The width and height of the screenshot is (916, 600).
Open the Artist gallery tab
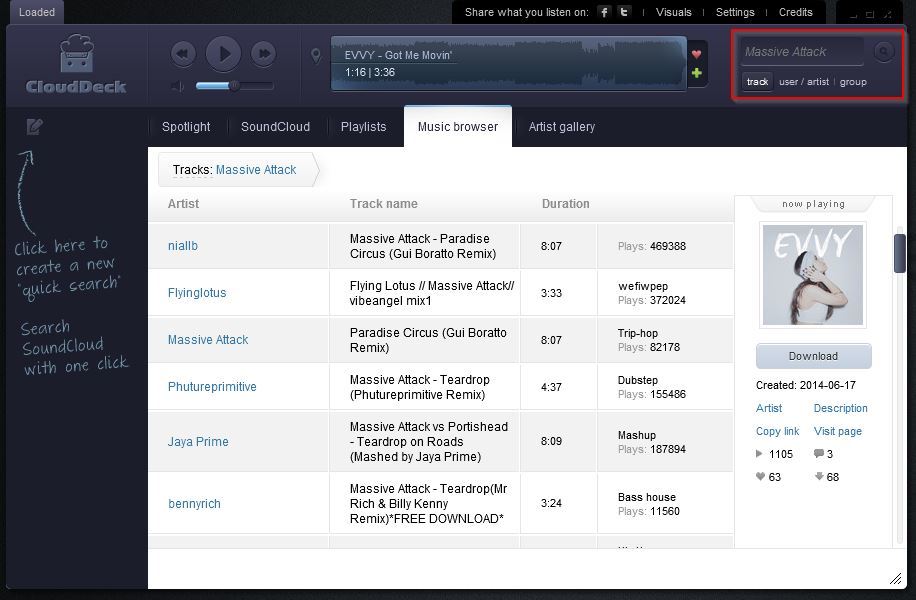point(562,127)
